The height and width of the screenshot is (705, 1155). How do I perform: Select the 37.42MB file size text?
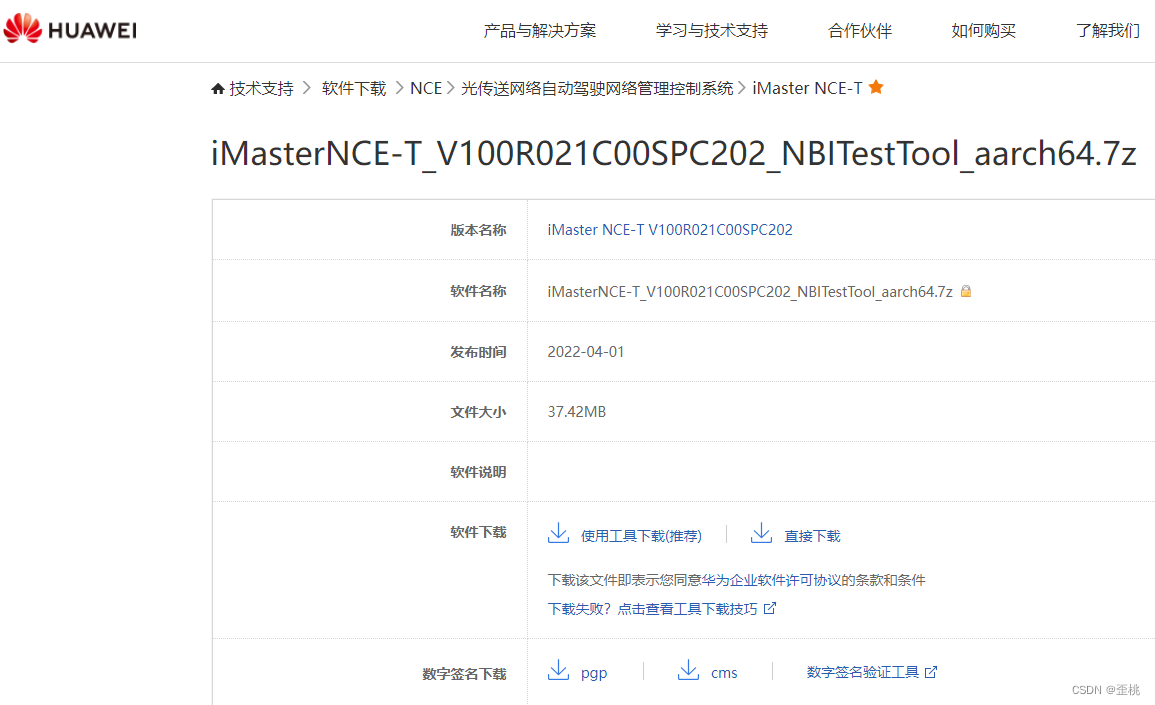click(x=577, y=412)
